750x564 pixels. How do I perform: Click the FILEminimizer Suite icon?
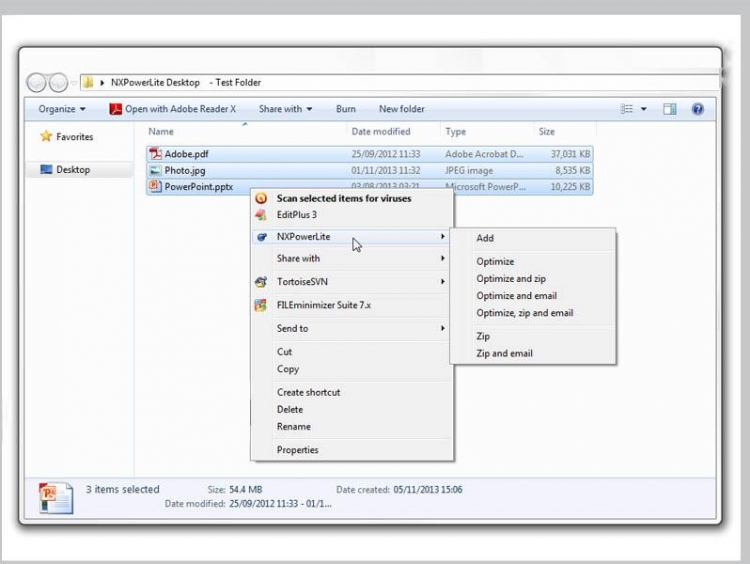(x=261, y=305)
